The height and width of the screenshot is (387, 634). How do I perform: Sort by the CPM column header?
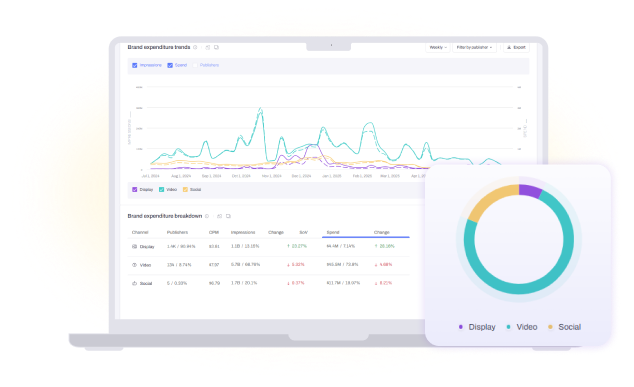coord(213,233)
